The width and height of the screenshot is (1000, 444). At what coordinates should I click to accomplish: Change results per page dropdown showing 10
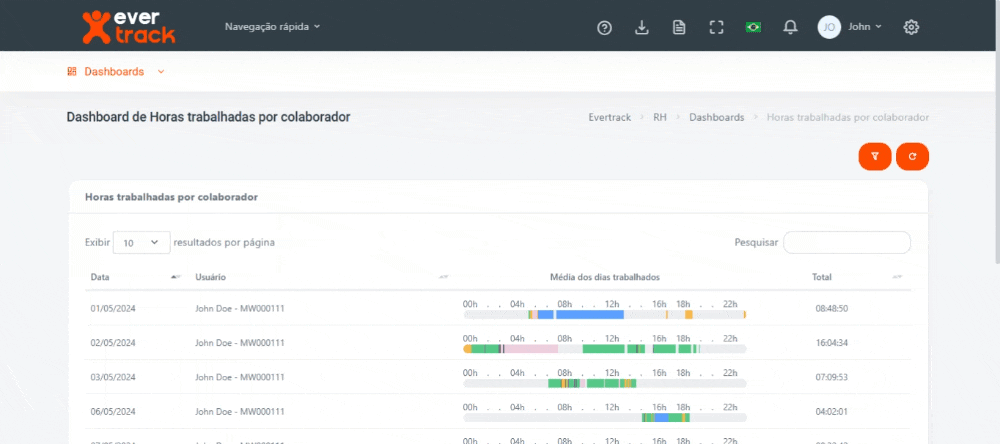click(x=141, y=242)
